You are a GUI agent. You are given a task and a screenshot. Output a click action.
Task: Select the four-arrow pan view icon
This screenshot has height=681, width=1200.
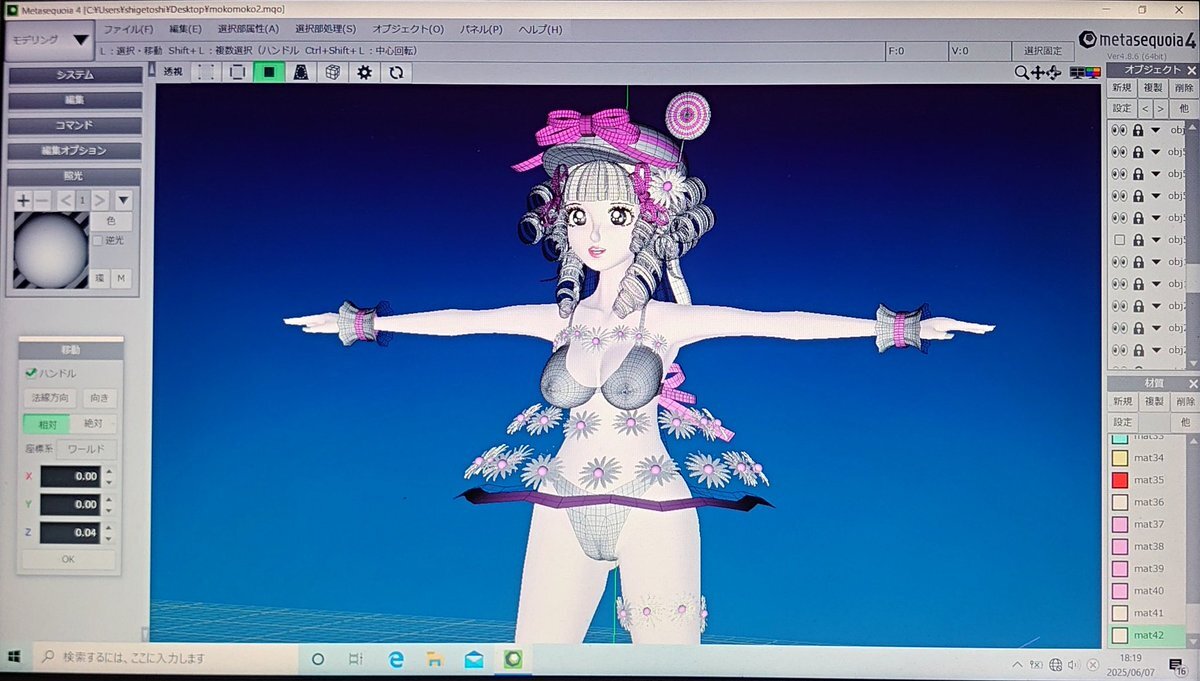(x=1037, y=72)
